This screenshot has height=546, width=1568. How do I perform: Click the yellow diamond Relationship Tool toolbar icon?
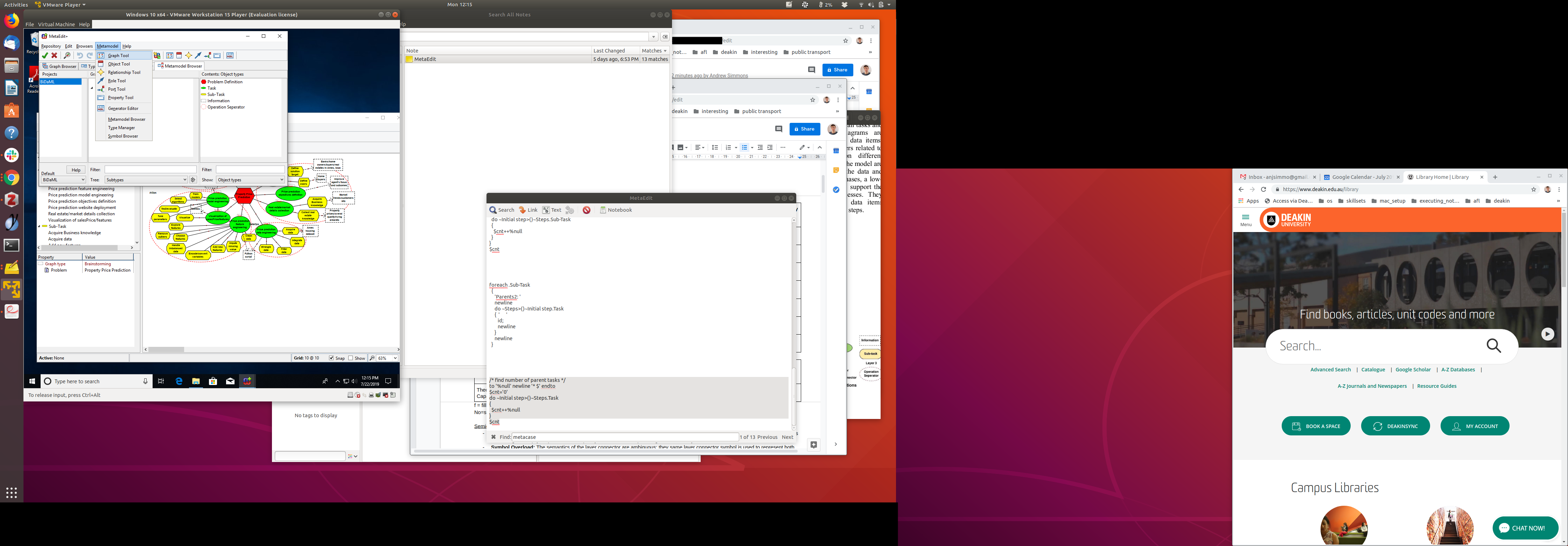189,55
